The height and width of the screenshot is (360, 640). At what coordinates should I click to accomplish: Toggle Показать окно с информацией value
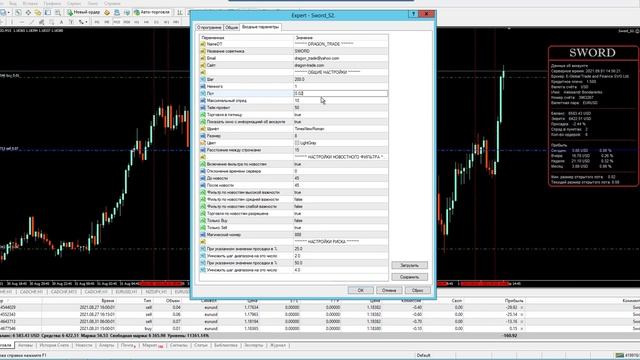pyautogui.click(x=341, y=122)
